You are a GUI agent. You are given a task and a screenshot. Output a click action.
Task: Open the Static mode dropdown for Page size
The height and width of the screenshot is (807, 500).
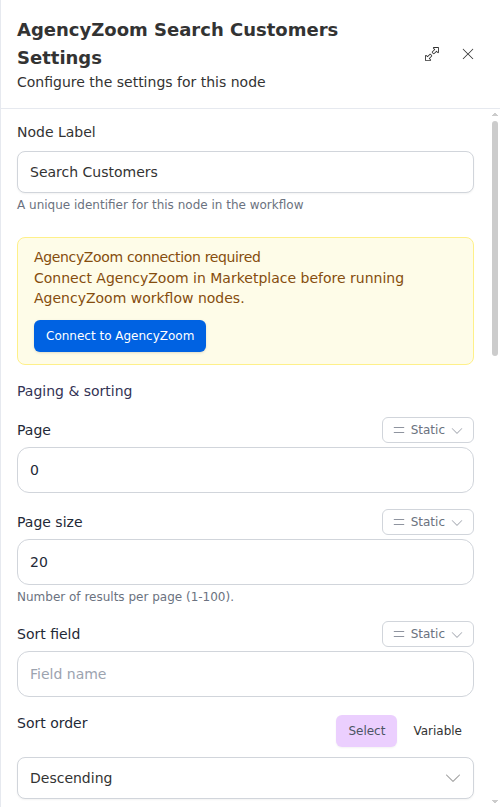(x=427, y=522)
